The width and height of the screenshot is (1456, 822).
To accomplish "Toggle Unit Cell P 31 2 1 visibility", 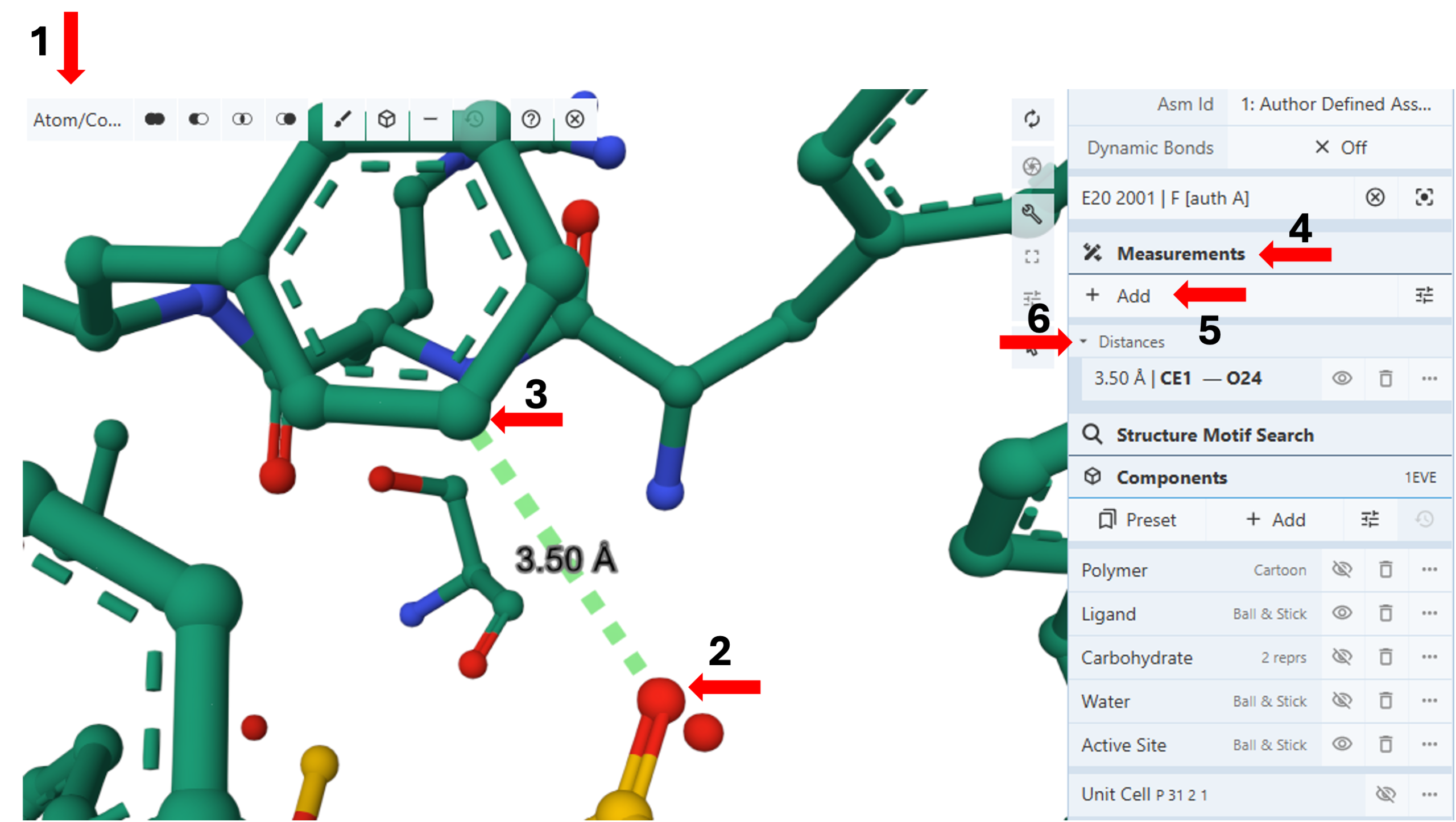I will [x=1385, y=794].
